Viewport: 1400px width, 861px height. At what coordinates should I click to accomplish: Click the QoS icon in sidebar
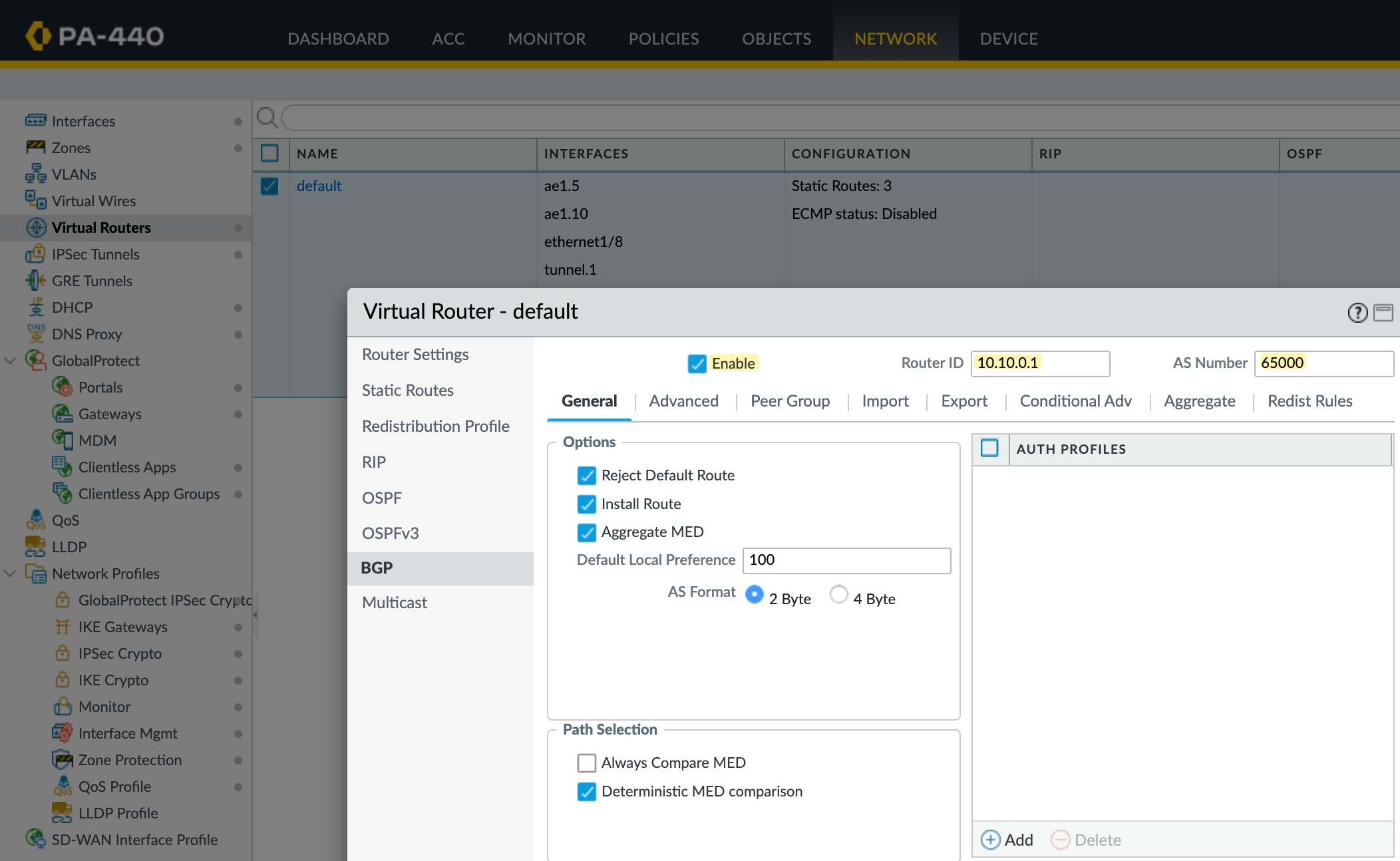coord(36,520)
